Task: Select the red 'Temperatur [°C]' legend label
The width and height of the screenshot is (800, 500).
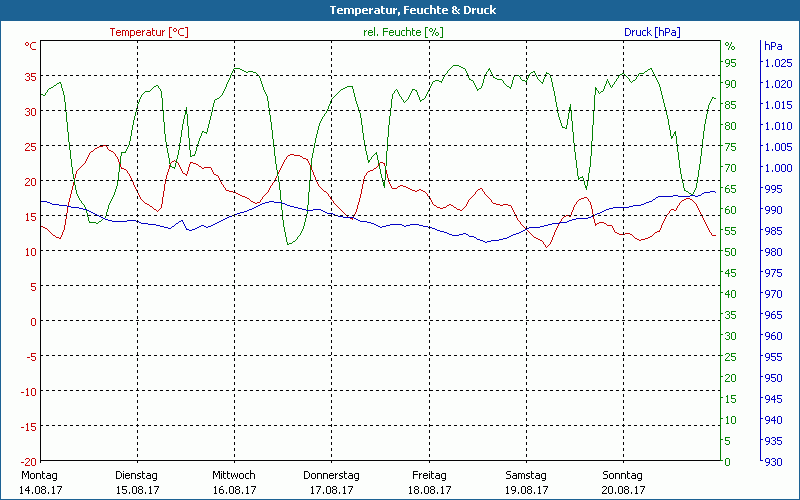Action: [x=149, y=32]
